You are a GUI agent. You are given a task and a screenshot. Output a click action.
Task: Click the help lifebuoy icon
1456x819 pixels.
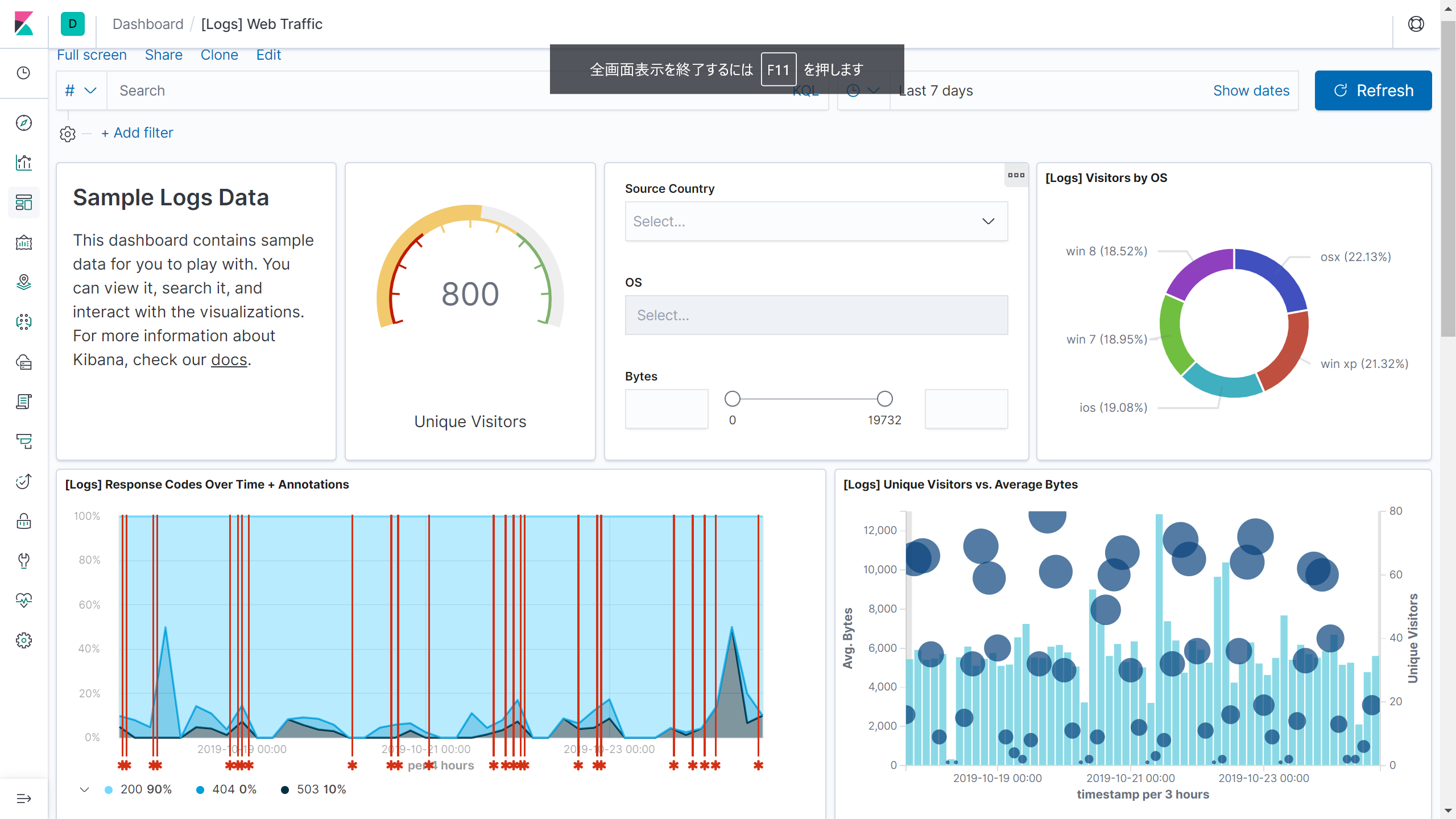1416,24
